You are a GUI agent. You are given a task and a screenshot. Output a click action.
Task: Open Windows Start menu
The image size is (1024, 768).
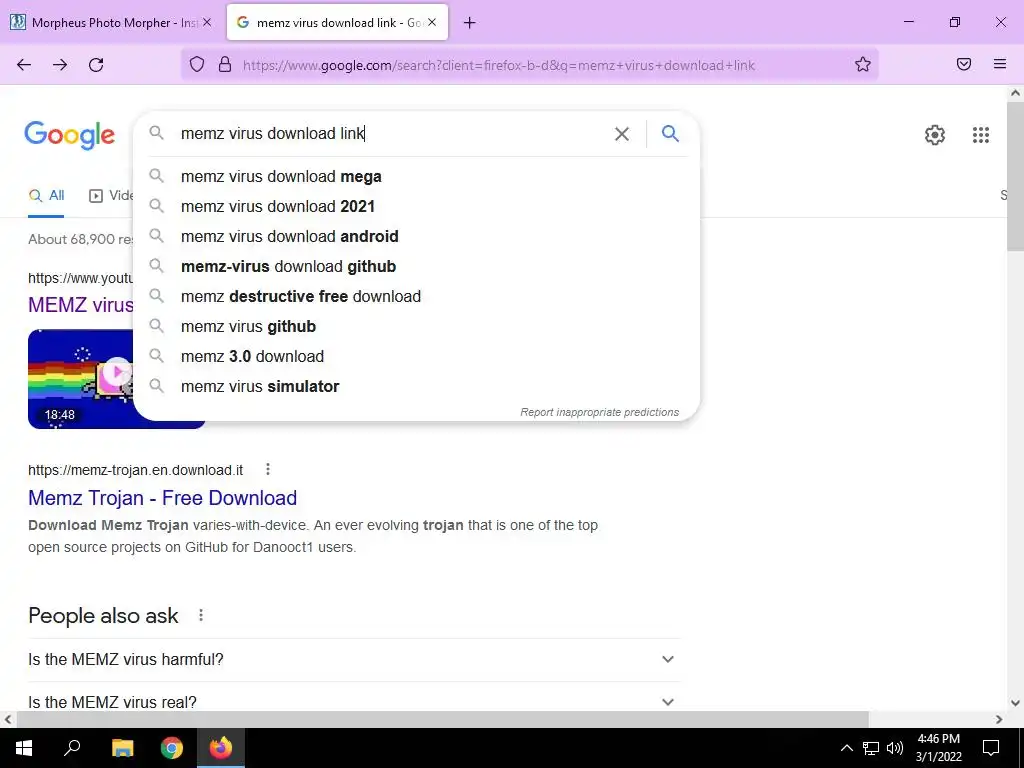(24, 748)
